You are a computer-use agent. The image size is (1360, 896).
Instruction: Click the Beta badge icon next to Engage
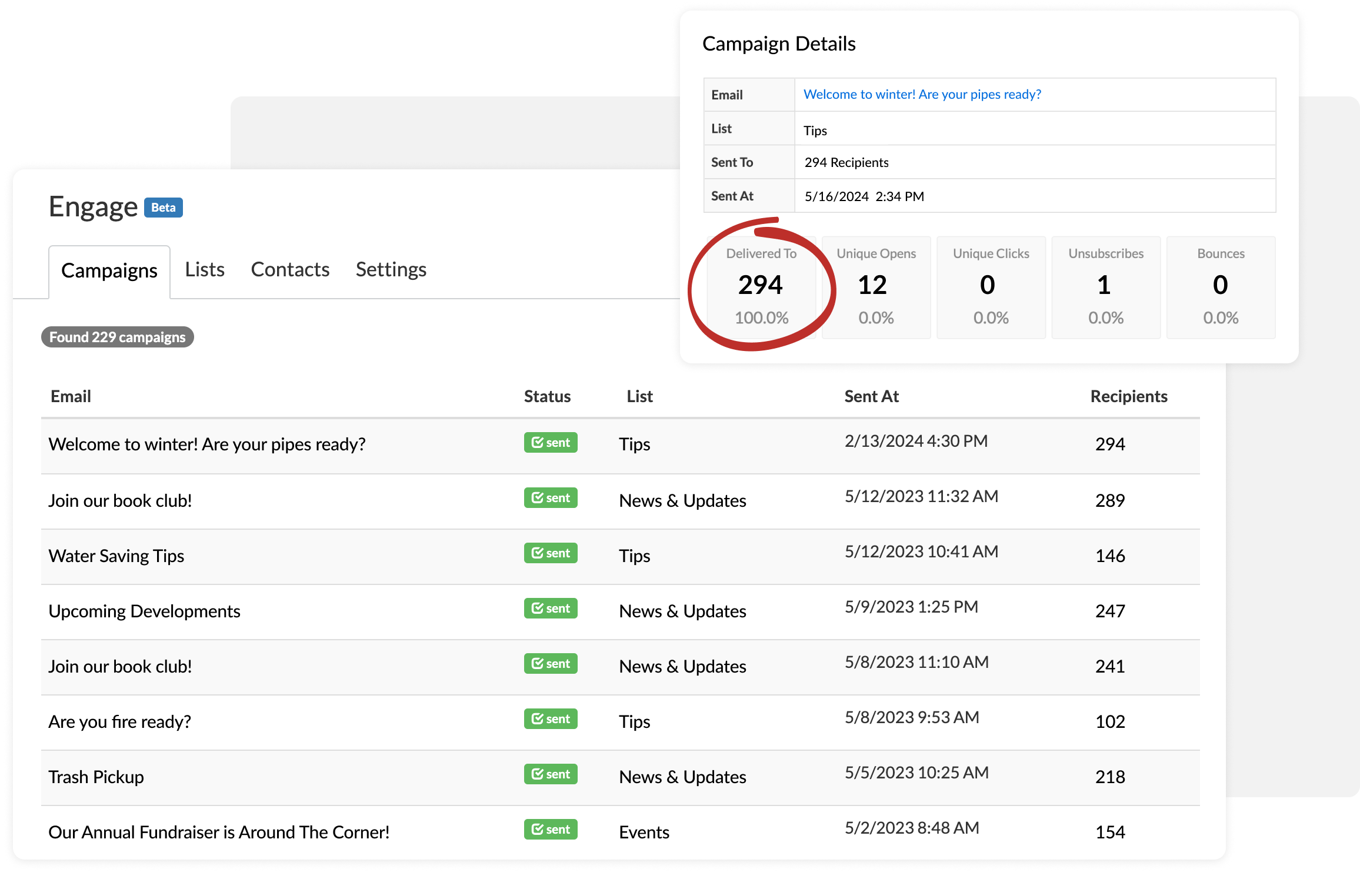point(162,206)
